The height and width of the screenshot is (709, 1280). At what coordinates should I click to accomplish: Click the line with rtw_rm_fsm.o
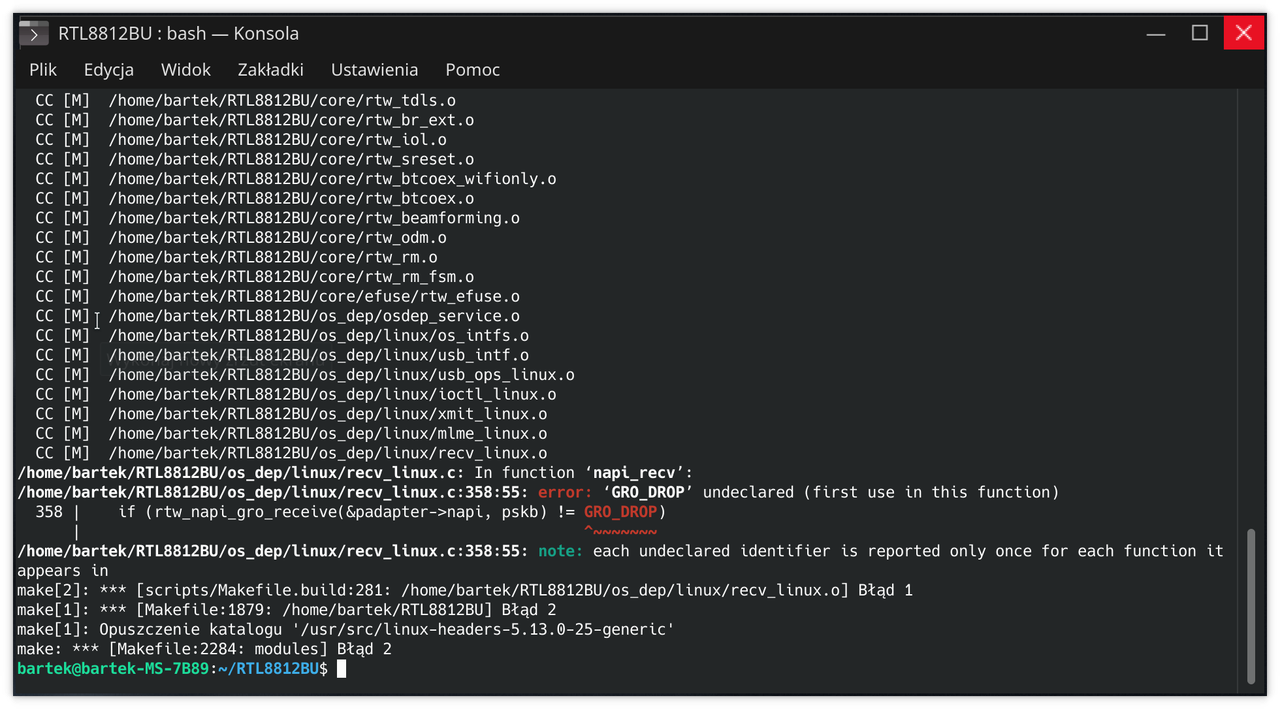tap(255, 277)
